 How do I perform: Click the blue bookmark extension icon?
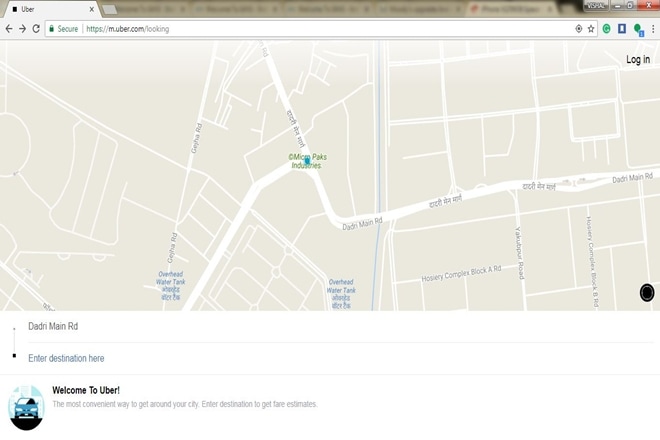point(621,29)
